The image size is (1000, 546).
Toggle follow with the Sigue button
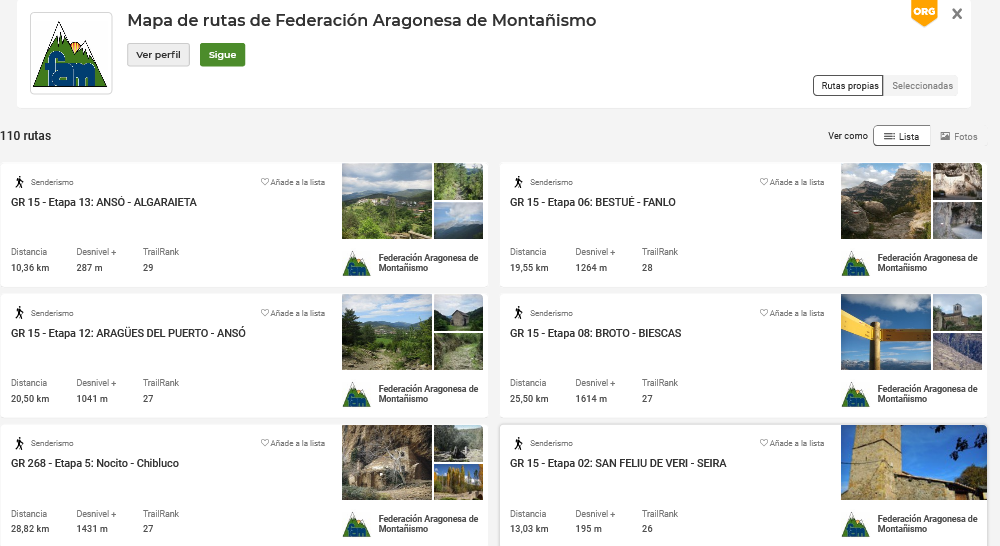click(222, 55)
